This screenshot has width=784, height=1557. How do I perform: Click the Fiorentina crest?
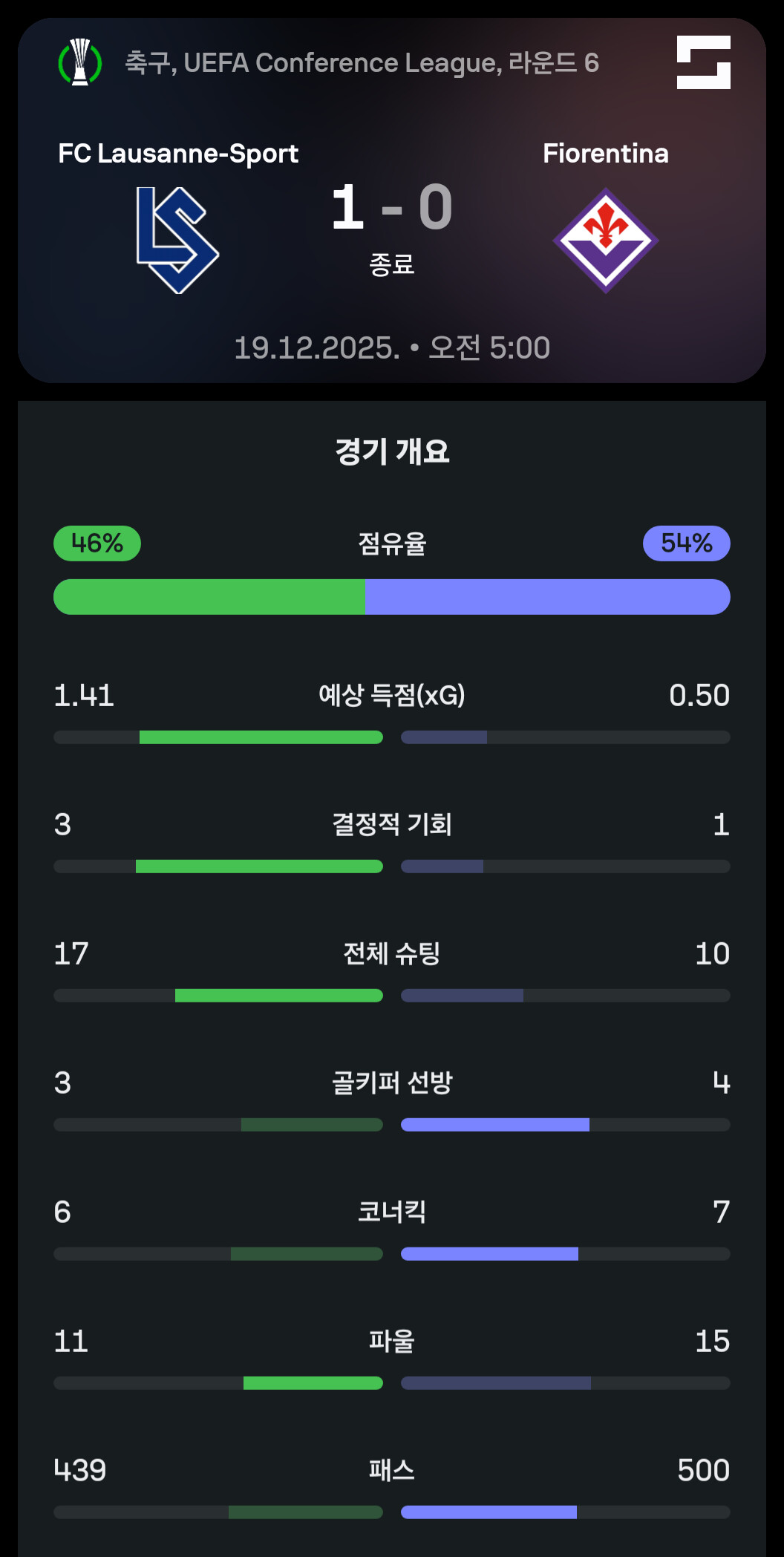pos(606,240)
